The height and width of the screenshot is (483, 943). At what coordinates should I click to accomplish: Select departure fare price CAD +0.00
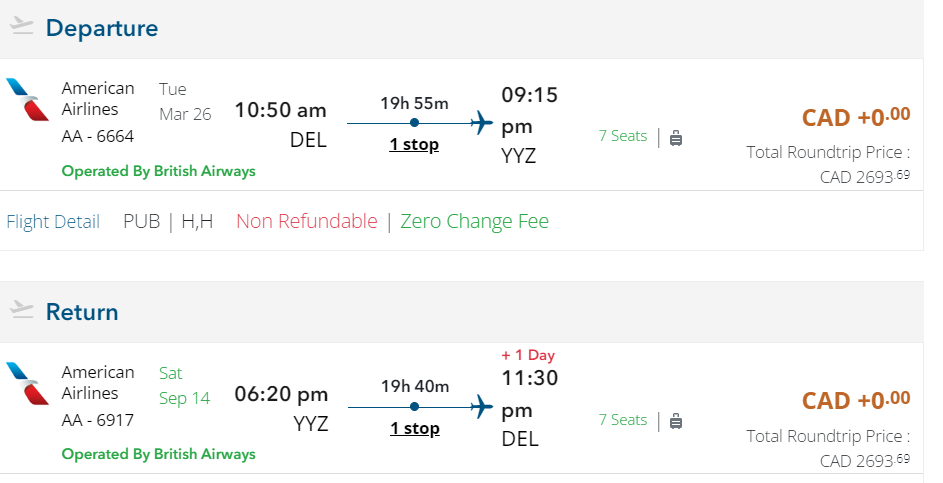[x=856, y=117]
